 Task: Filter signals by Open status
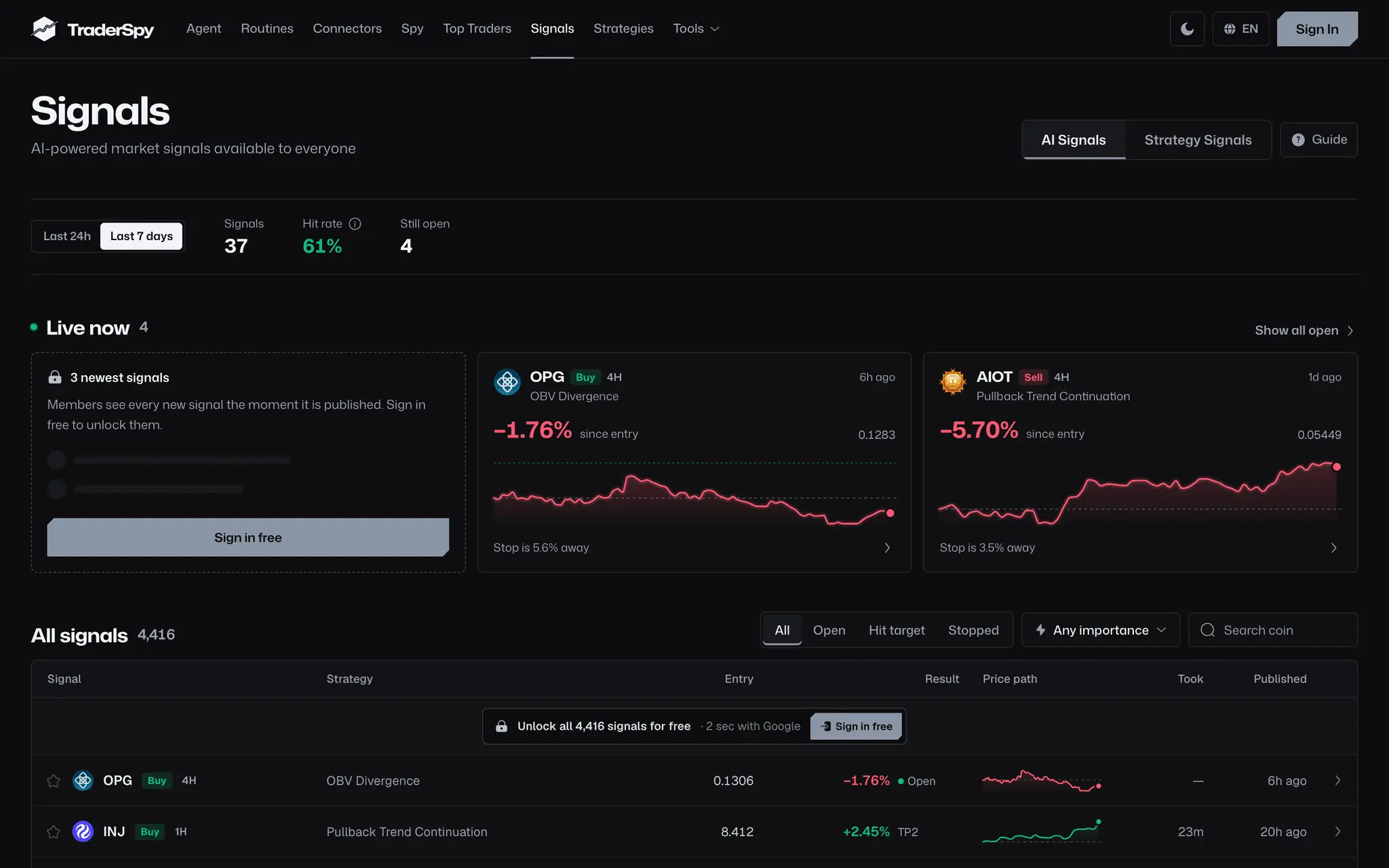[x=829, y=630]
